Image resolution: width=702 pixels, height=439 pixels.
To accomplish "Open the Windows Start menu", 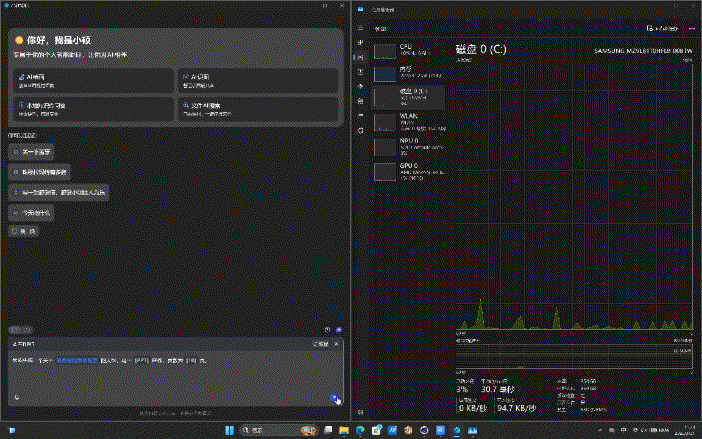I will [x=232, y=430].
